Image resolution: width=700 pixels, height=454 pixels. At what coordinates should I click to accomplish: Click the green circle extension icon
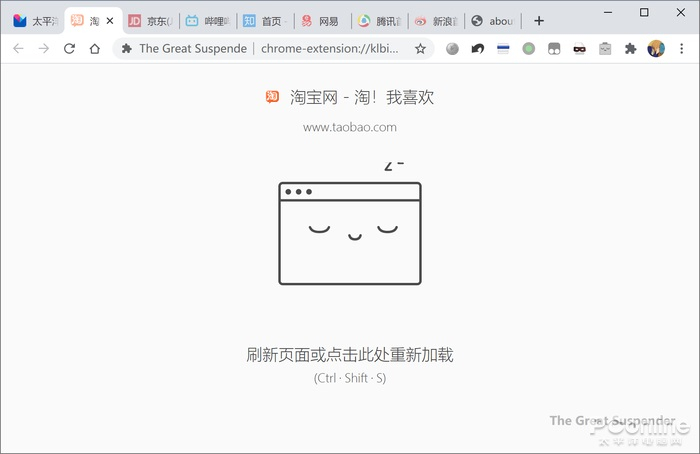[529, 48]
